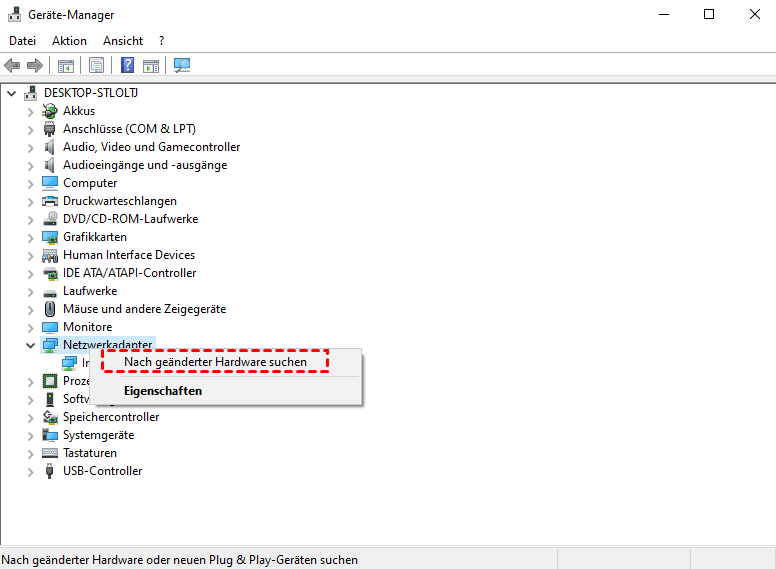This screenshot has height=569, width=776.
Task: Expand the Akkus category
Action: click(x=30, y=112)
